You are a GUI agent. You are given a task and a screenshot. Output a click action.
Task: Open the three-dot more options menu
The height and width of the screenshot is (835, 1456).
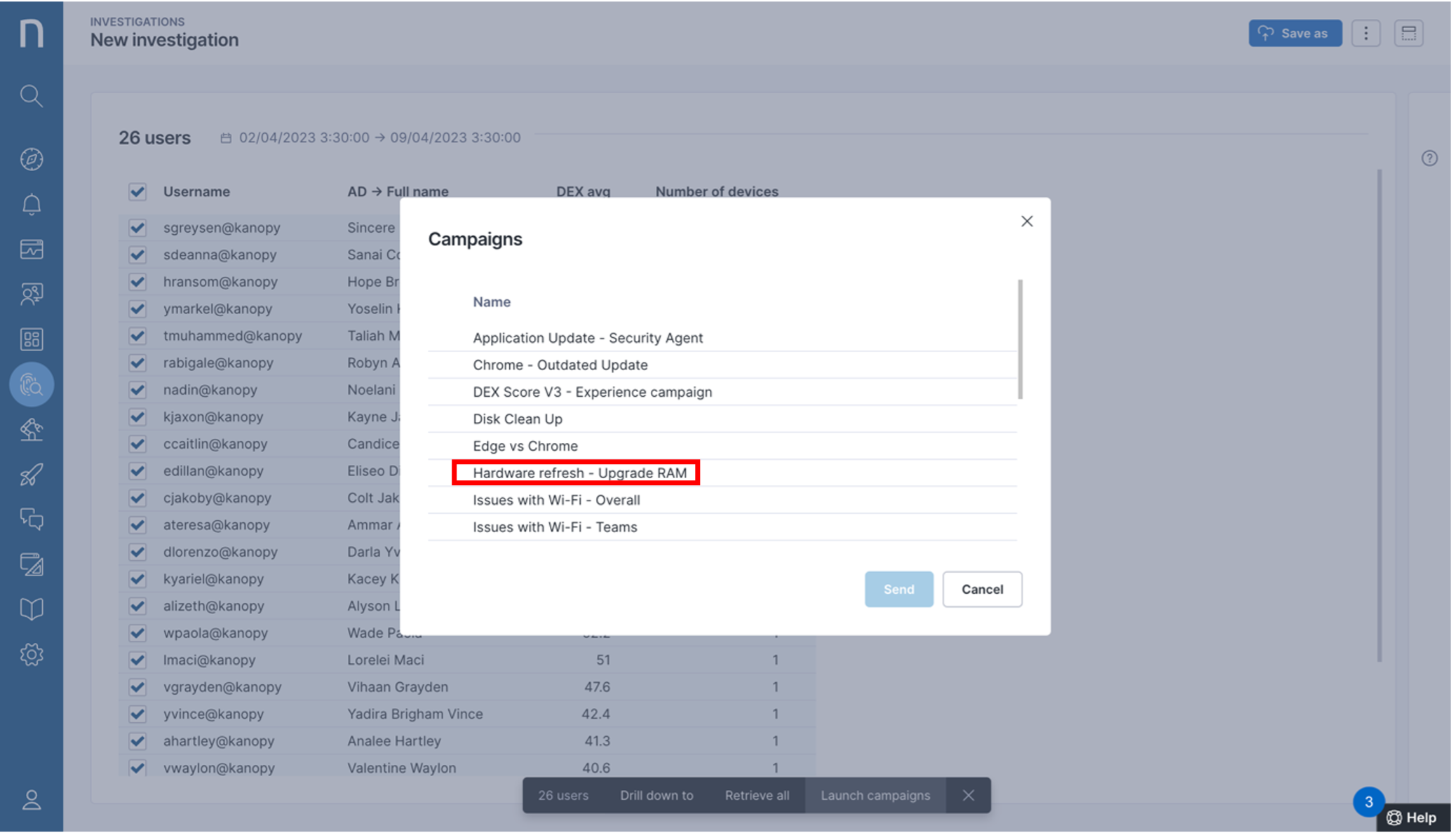coord(1366,34)
